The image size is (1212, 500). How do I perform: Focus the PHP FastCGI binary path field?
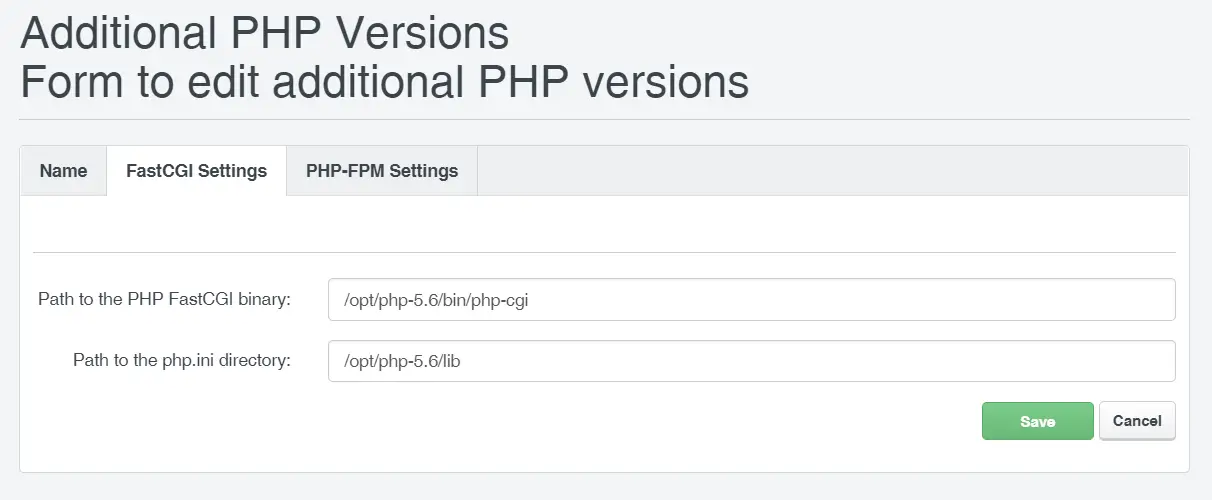tap(751, 300)
